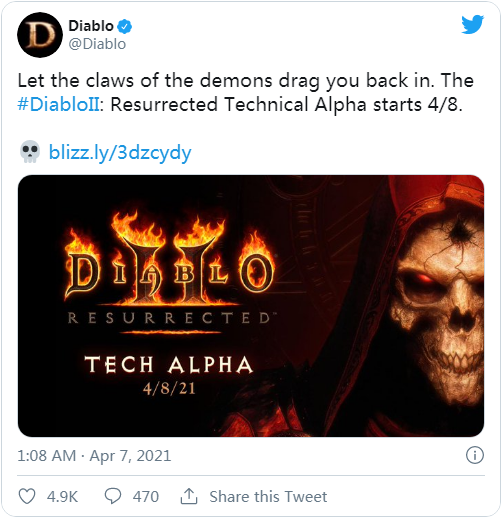Click the blue verified badge
Viewport: 502px width, 518px height.
125,26
